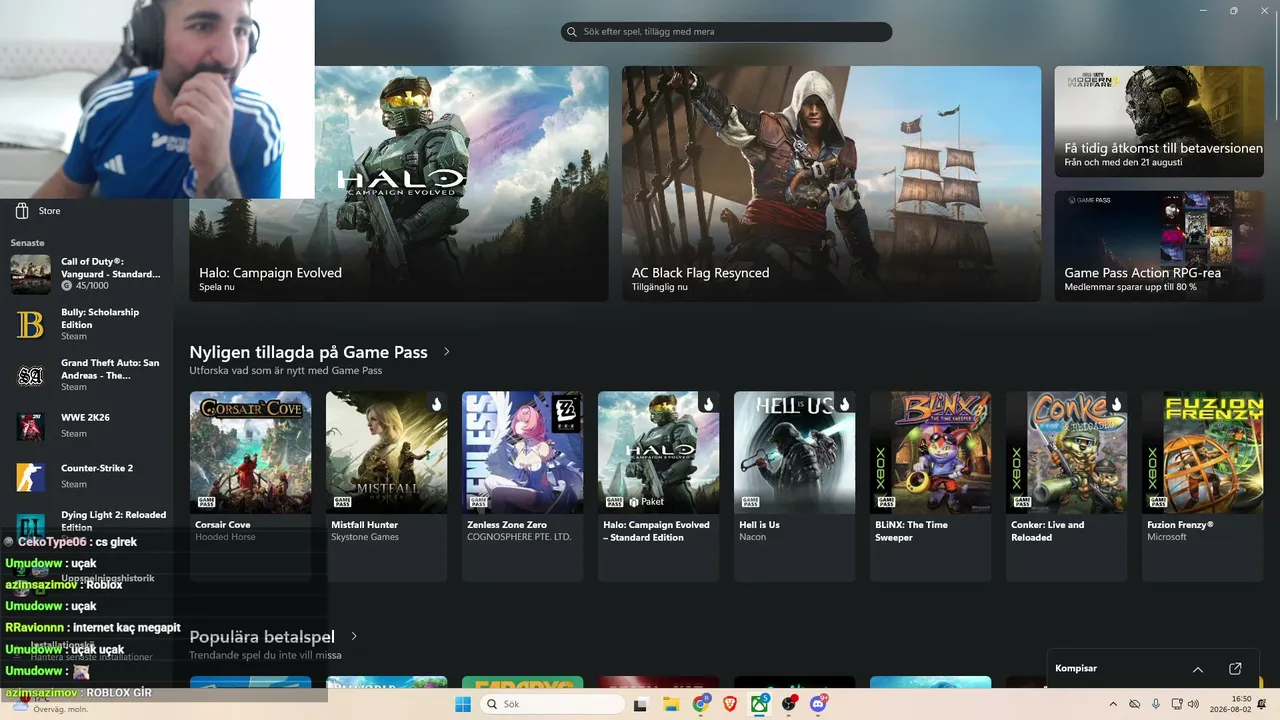Open the BLiNX: The Time Sweeper cover
The height and width of the screenshot is (720, 1280).
pyautogui.click(x=930, y=452)
